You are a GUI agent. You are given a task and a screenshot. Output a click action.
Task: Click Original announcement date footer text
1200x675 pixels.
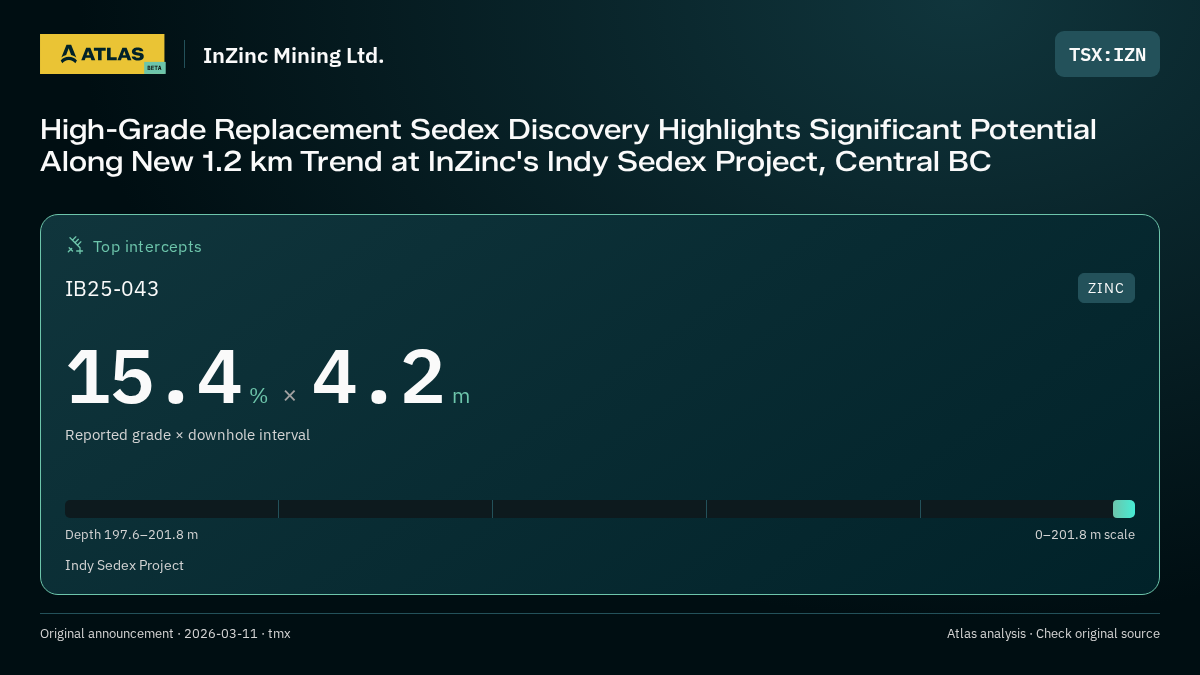(165, 634)
